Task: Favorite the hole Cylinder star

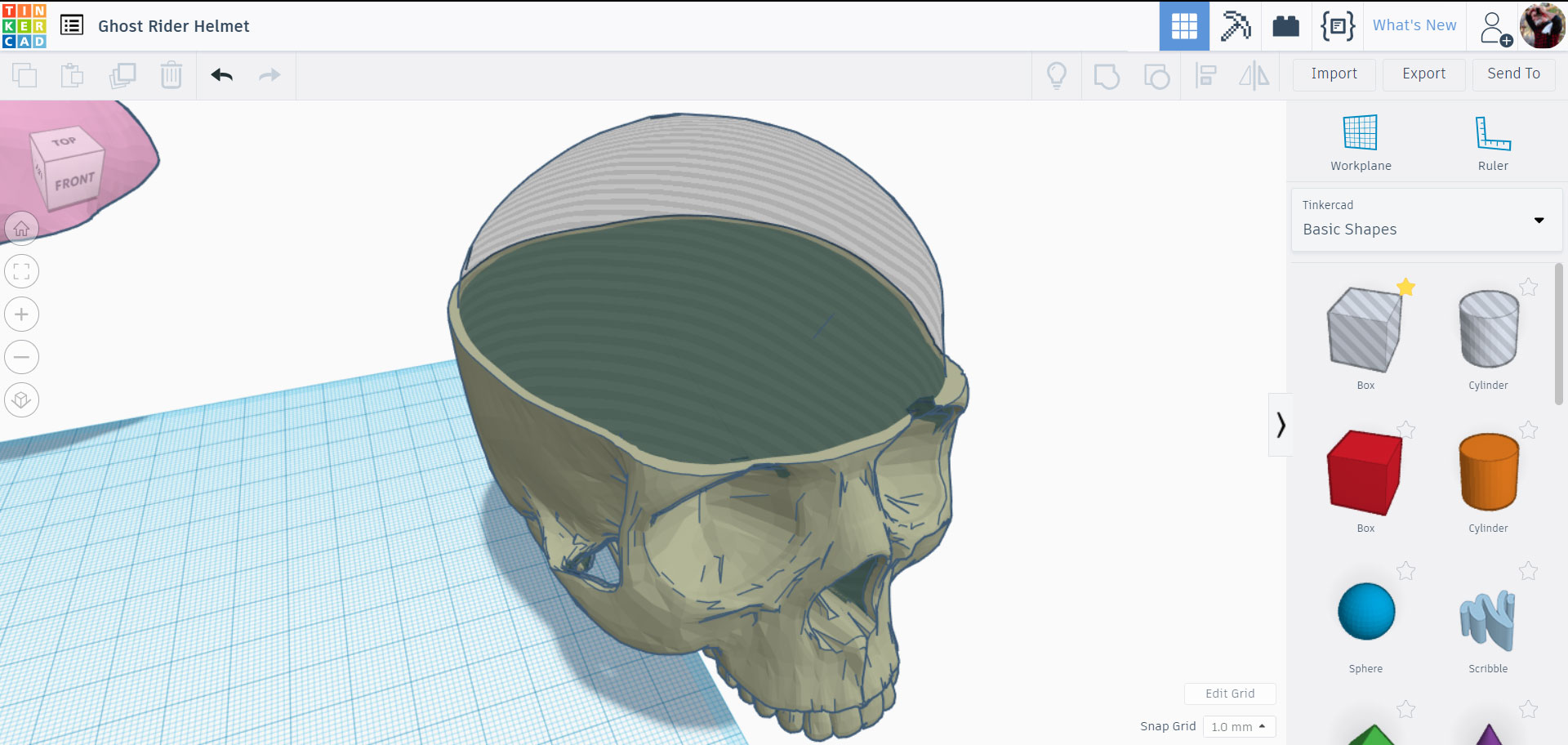Action: coord(1528,287)
